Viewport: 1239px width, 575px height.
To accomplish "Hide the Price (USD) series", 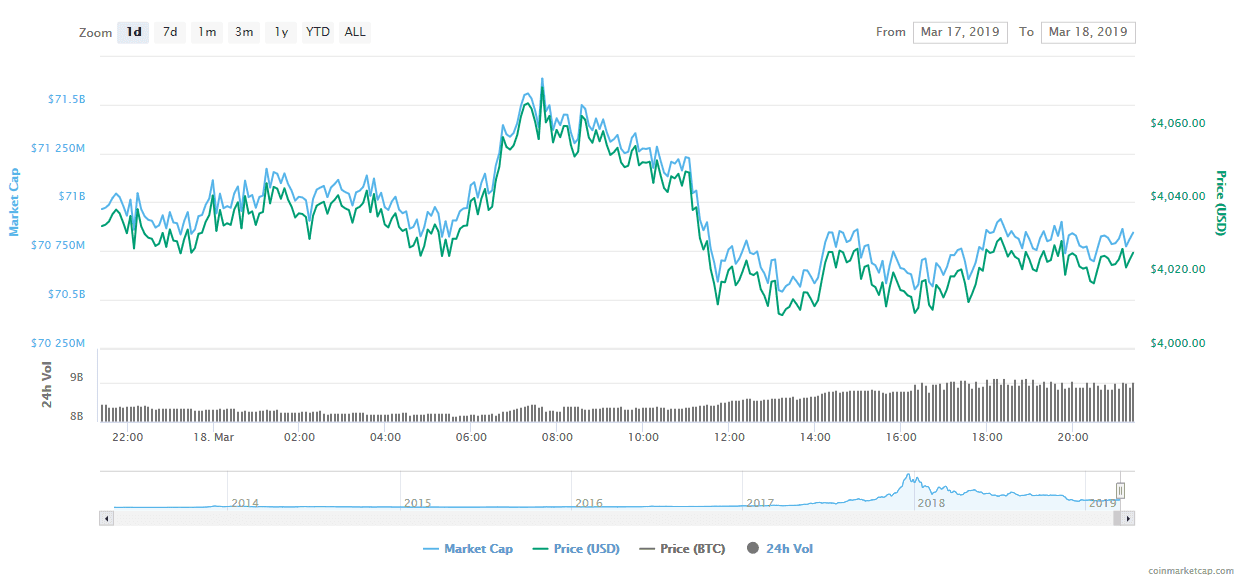I will click(x=575, y=548).
